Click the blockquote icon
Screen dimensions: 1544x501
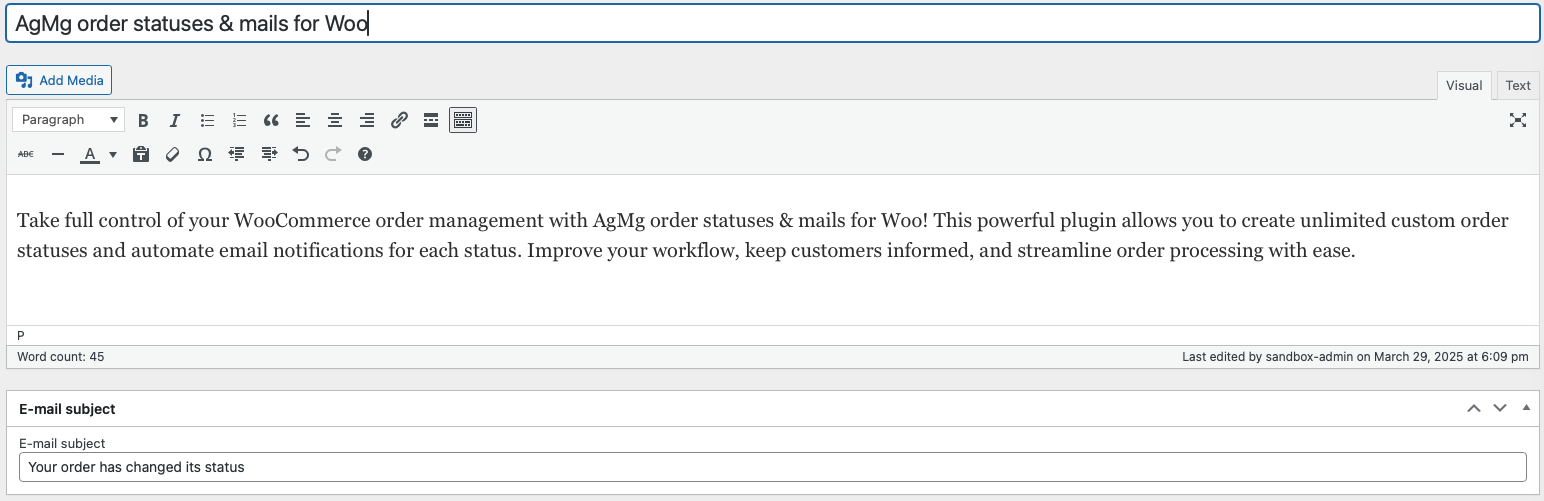(271, 120)
